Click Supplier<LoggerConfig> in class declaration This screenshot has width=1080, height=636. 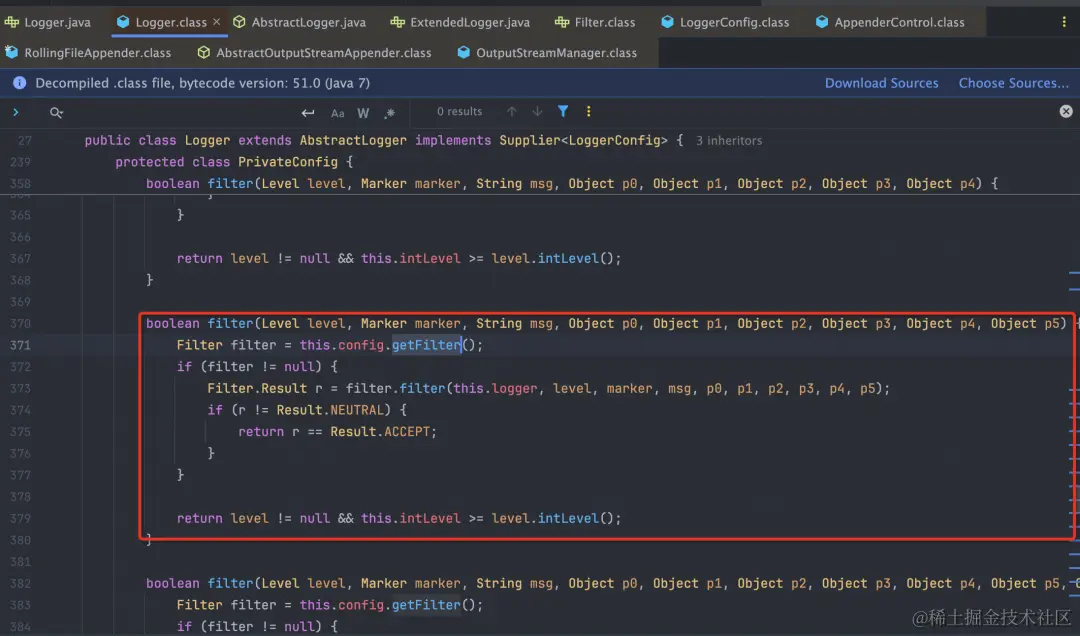point(583,141)
